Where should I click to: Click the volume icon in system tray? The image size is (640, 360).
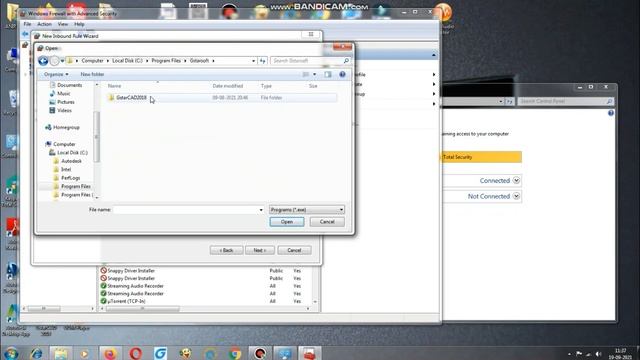tap(598, 354)
